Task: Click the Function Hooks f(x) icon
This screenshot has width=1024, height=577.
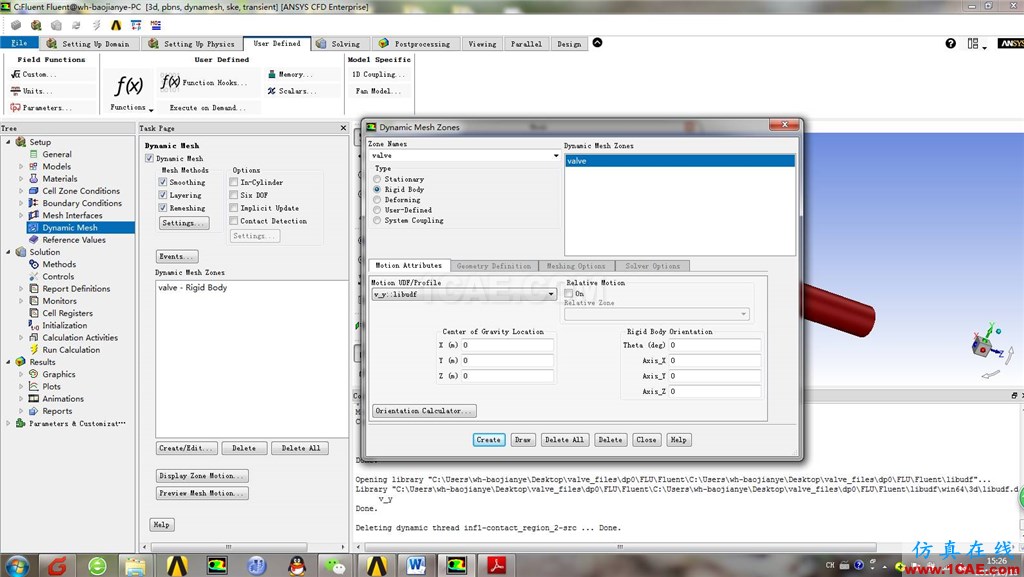Action: [x=170, y=82]
